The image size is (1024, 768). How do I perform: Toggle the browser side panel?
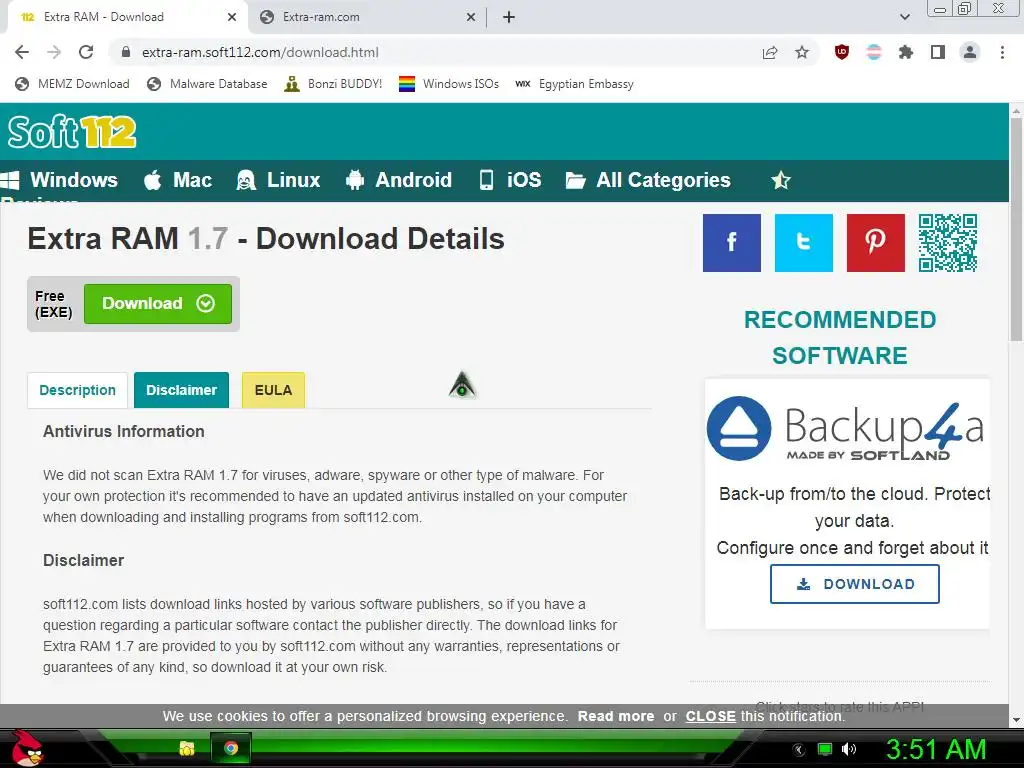click(x=938, y=52)
